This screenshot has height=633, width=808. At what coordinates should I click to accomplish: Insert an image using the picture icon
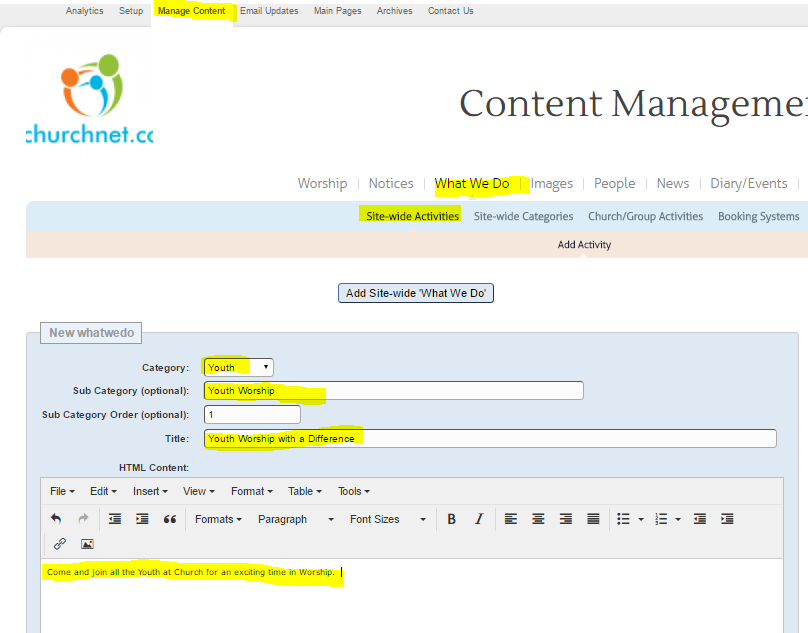pyautogui.click(x=87, y=544)
